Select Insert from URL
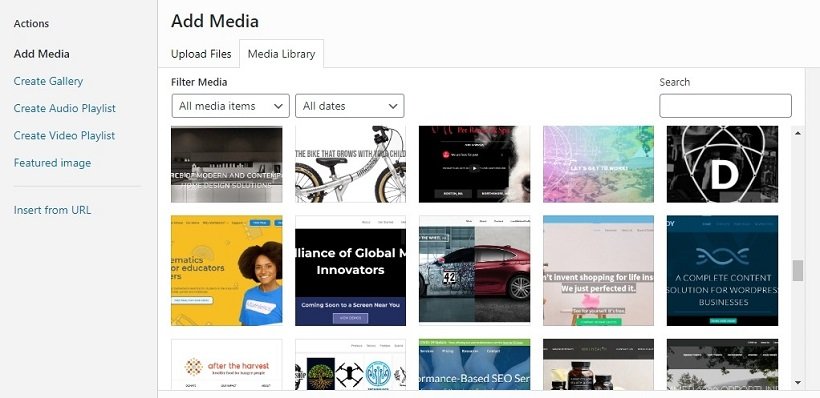This screenshot has width=820, height=398. [x=52, y=210]
